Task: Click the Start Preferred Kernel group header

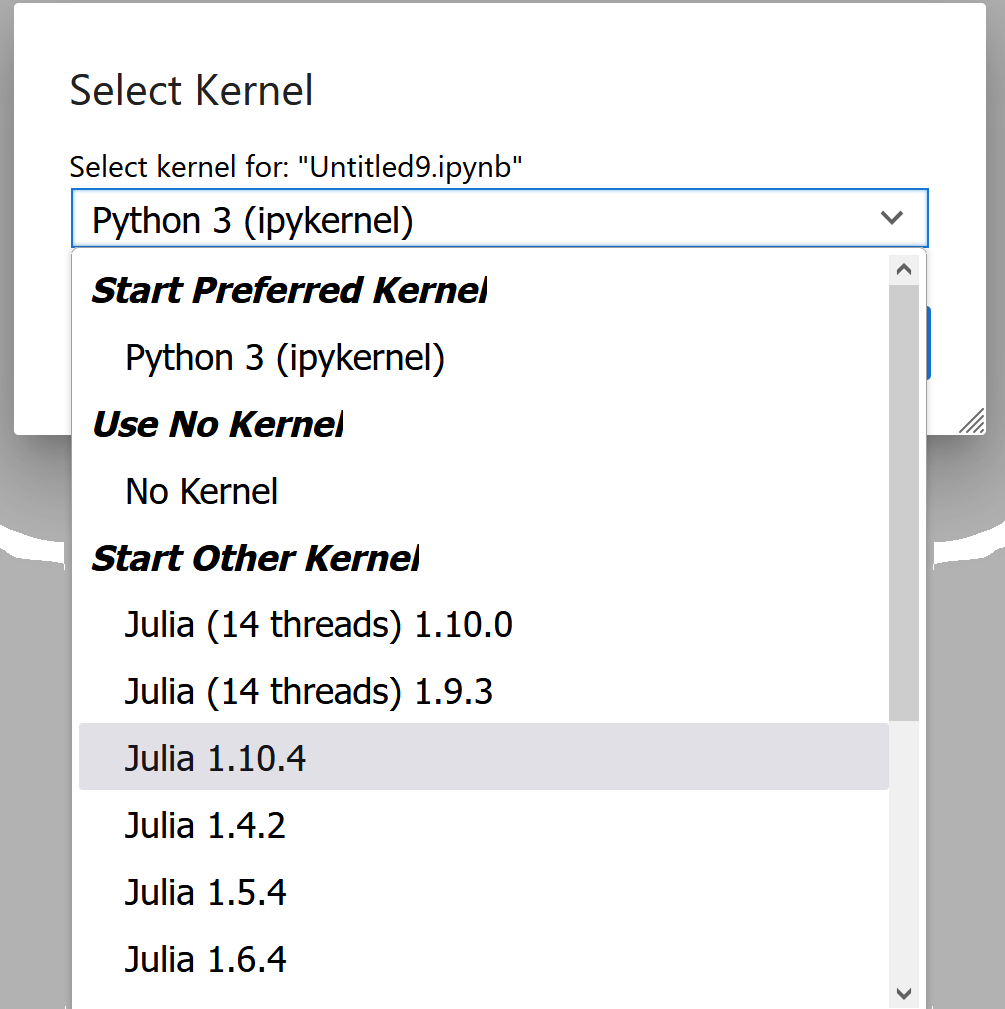Action: click(x=289, y=290)
